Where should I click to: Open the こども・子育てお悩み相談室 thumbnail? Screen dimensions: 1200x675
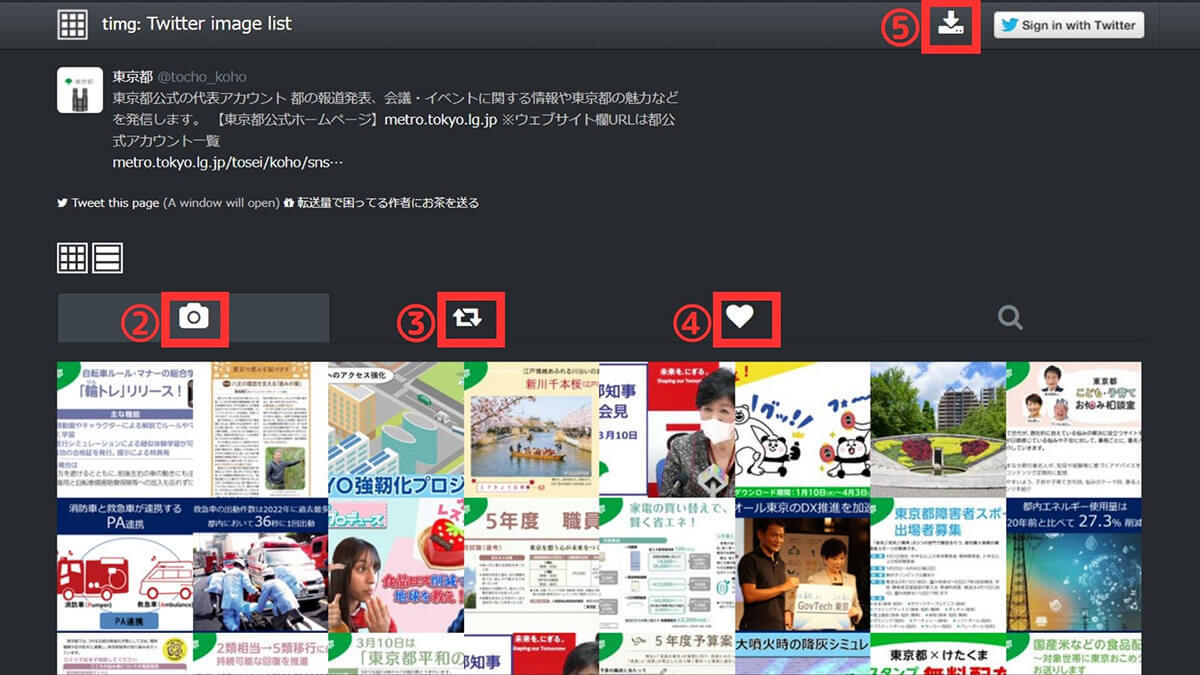(x=1074, y=429)
